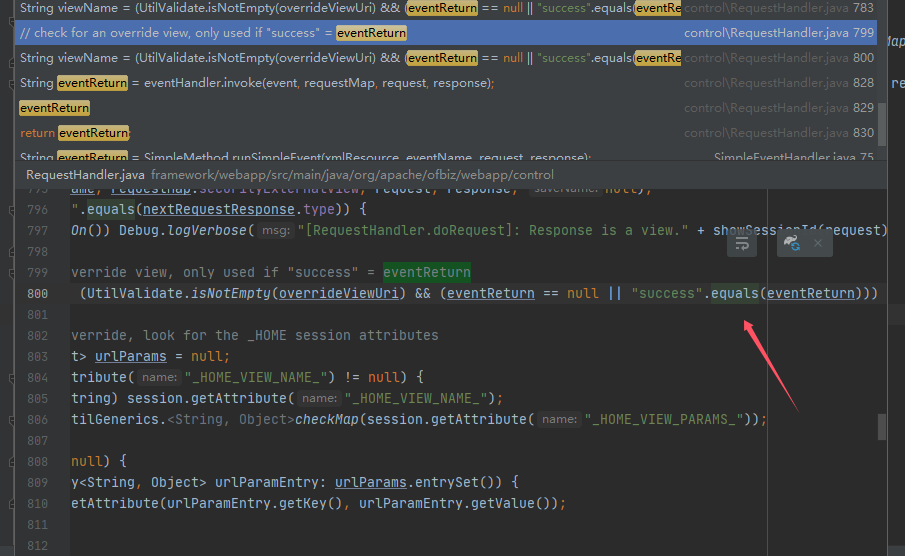Image resolution: width=905 pixels, height=556 pixels.
Task: Close the Gradle reload floating toolbar
Action: pyautogui.click(x=818, y=243)
